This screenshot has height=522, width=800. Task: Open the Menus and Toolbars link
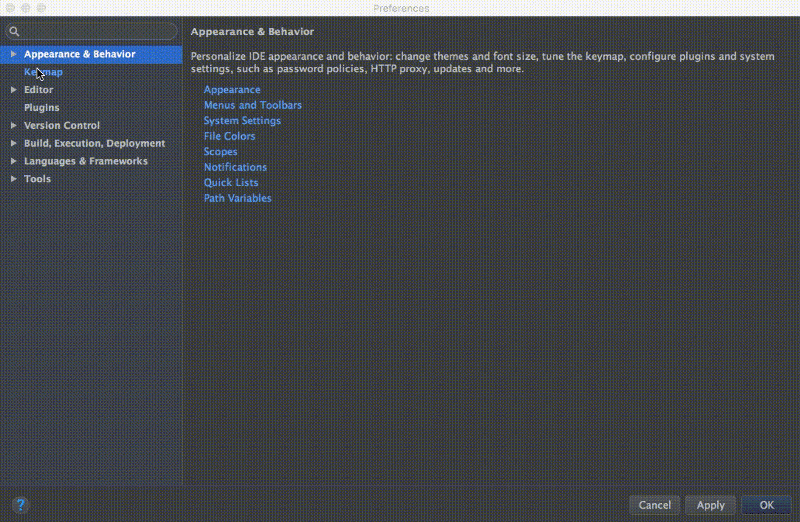[253, 105]
